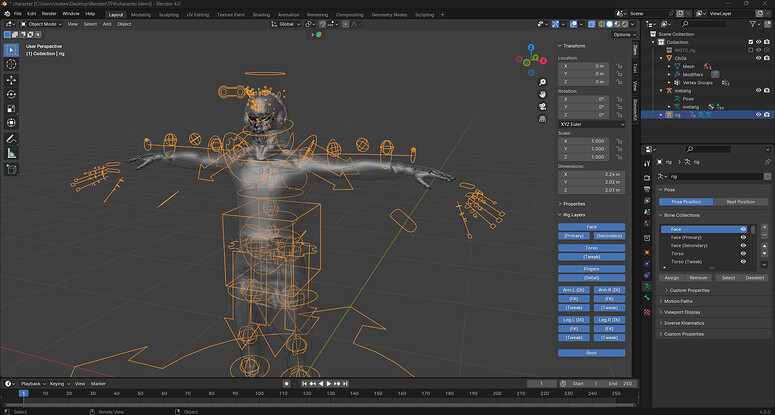Select the Scale tool

coord(11,109)
